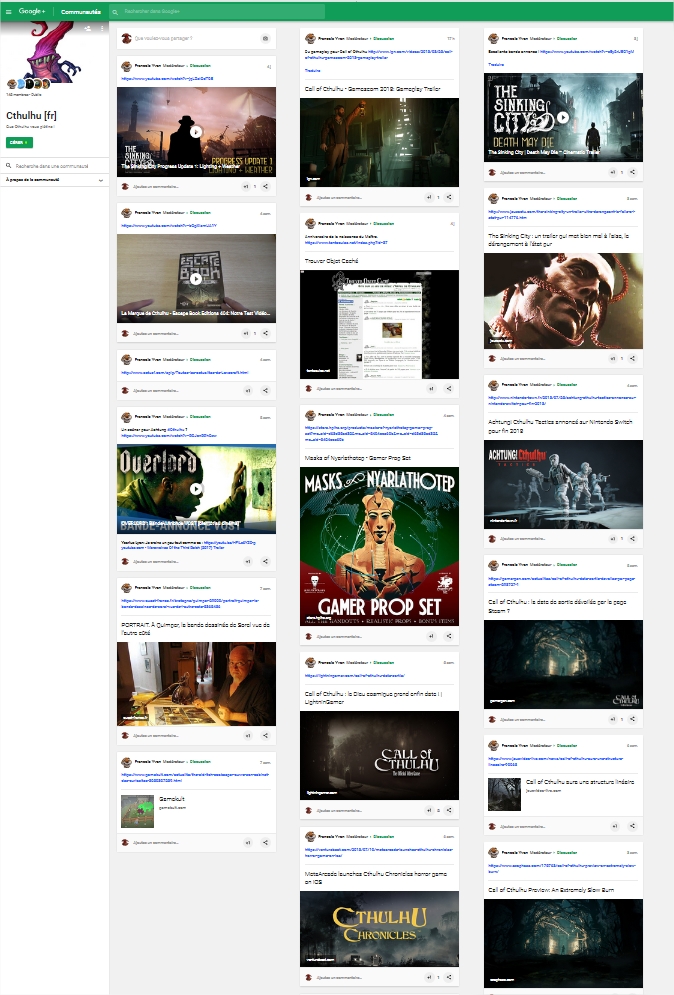Share the 'Trouver Objet Caché' post
This screenshot has width=674, height=995.
(449, 388)
